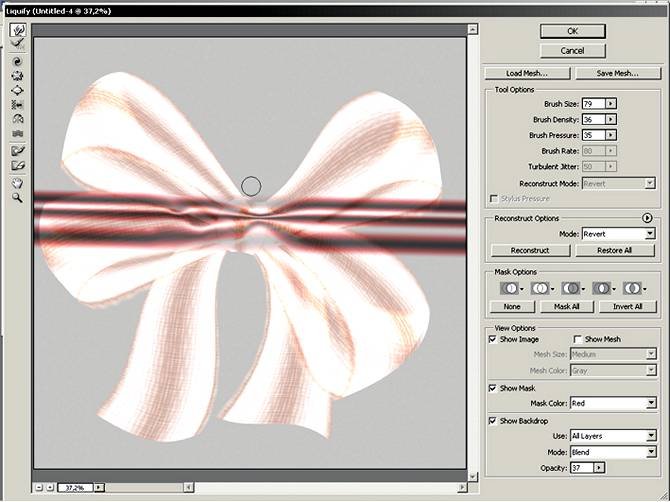Click the Load Mesh button

point(528,73)
